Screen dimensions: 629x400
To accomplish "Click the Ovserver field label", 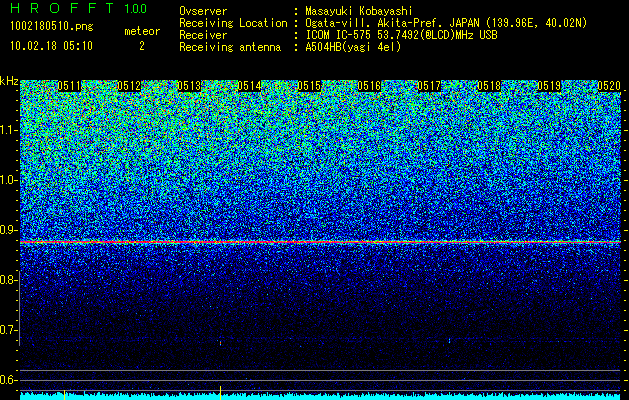I will [x=203, y=11].
